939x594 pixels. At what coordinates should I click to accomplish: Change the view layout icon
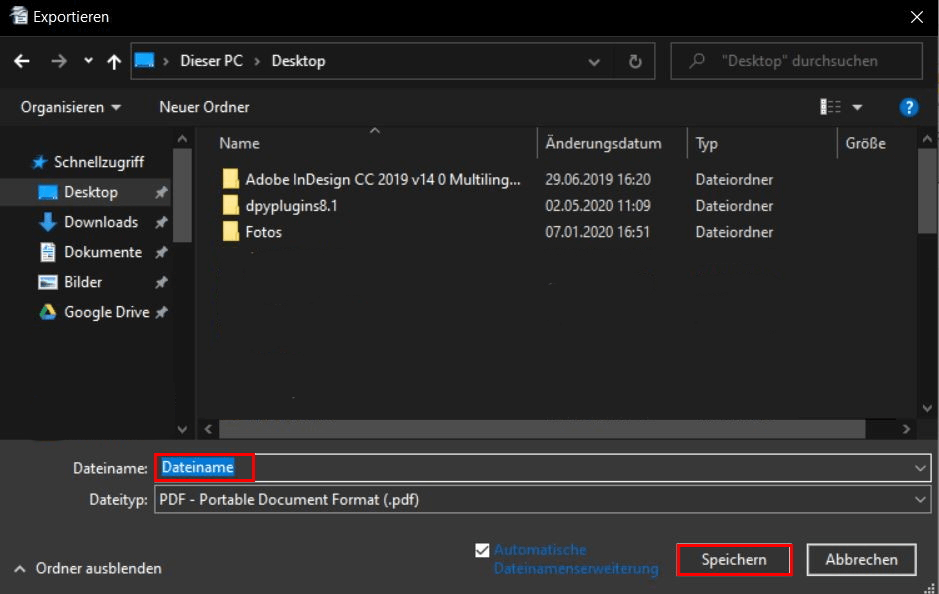click(830, 107)
